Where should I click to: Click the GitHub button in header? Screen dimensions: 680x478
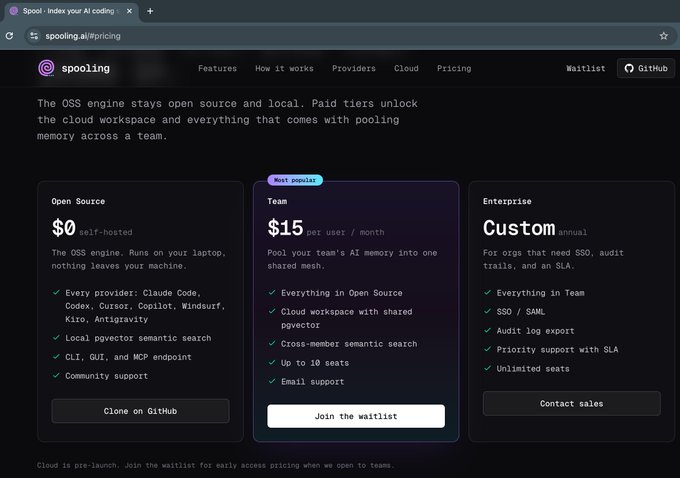645,69
